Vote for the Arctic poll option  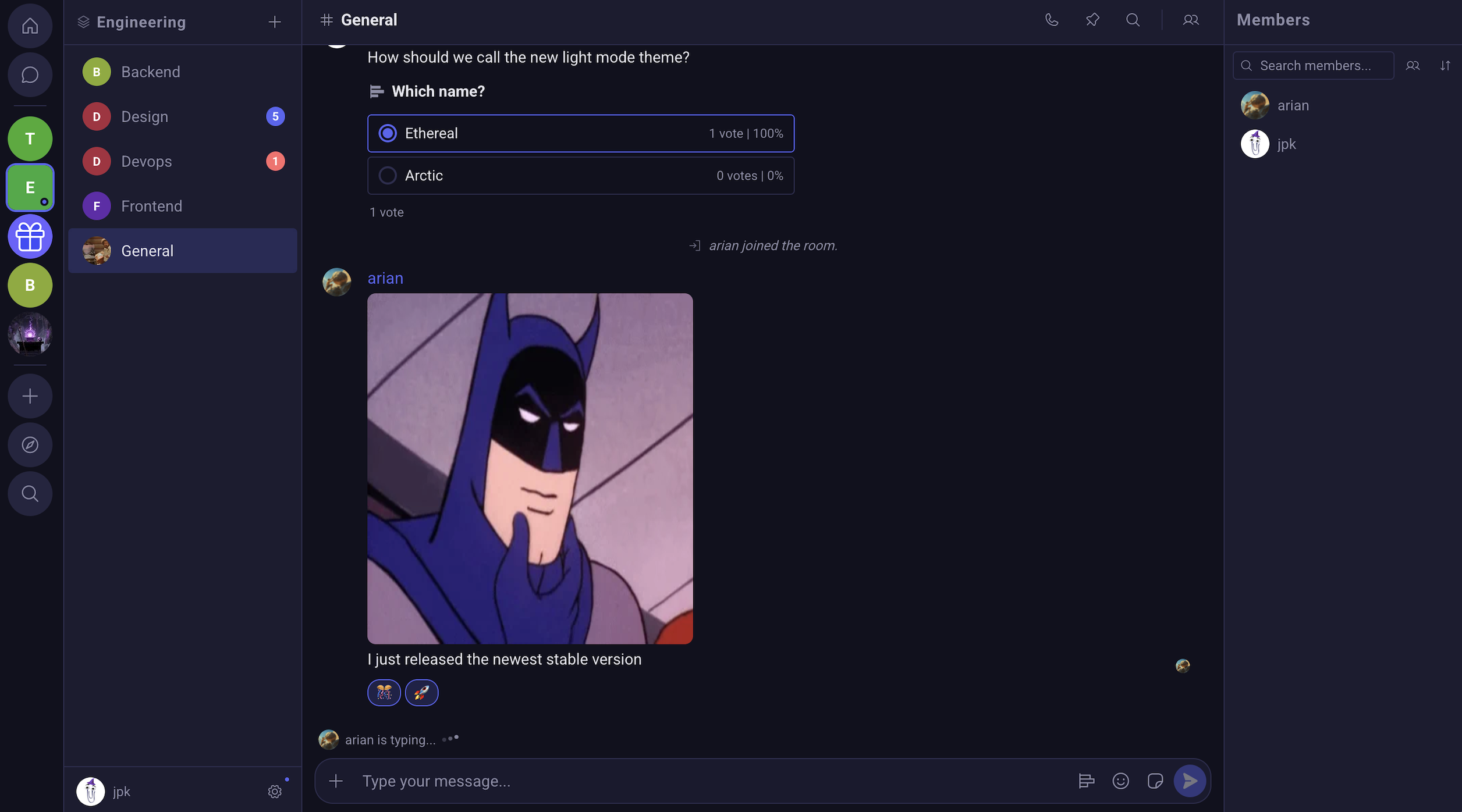click(x=581, y=175)
